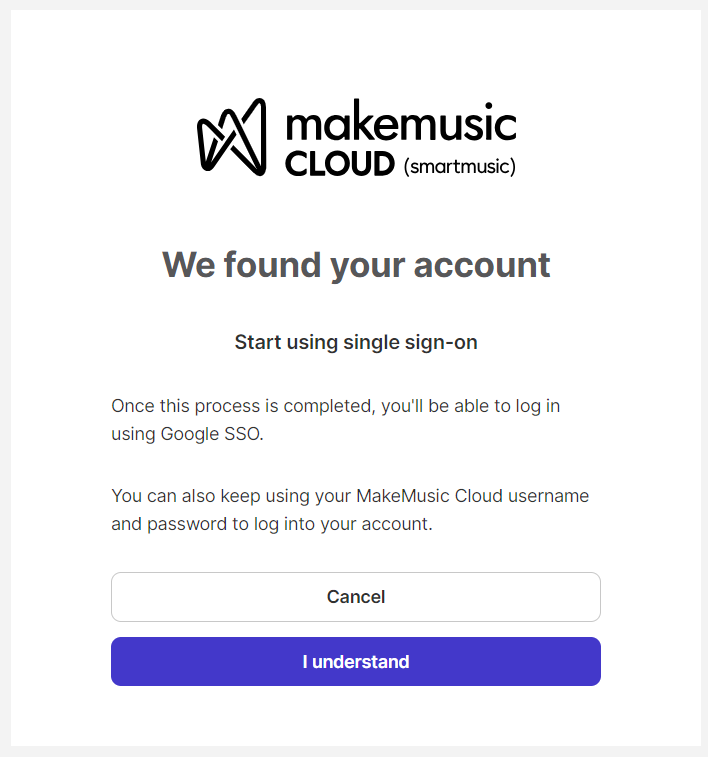
Task: Click the I understand button
Action: pyautogui.click(x=355, y=662)
